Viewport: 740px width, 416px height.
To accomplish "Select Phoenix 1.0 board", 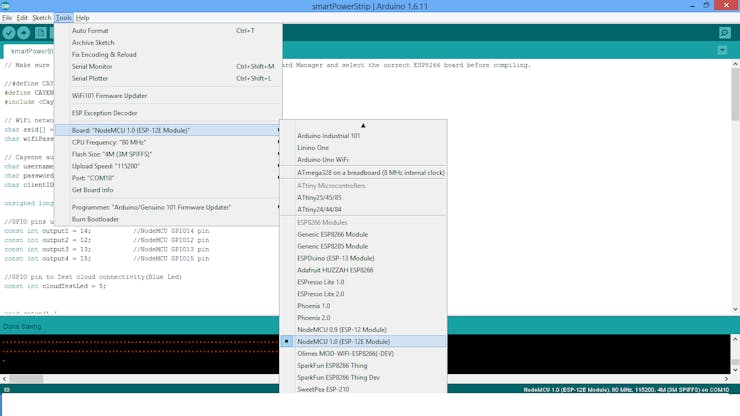I will (x=363, y=306).
